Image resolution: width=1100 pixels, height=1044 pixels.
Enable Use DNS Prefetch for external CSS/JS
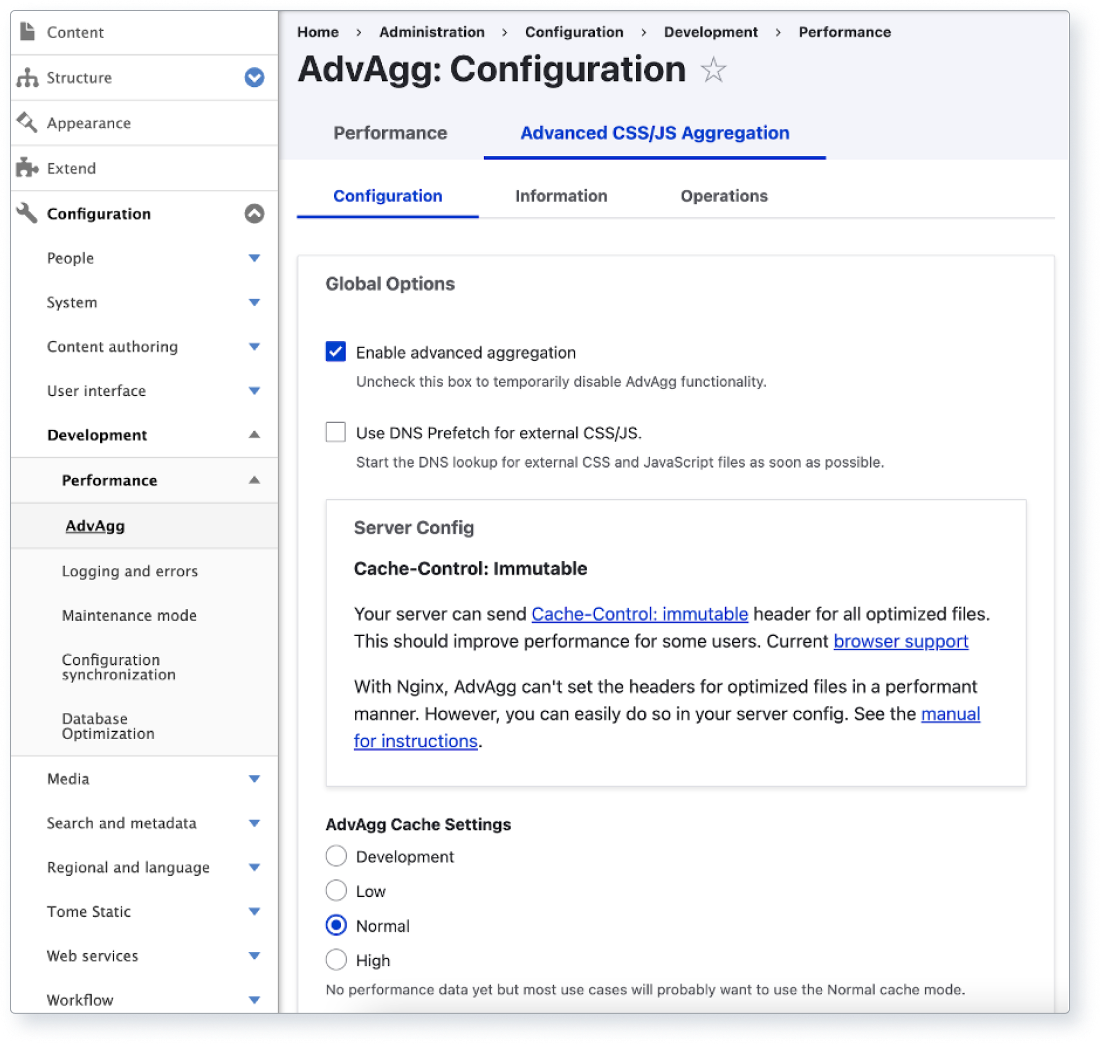pos(335,431)
